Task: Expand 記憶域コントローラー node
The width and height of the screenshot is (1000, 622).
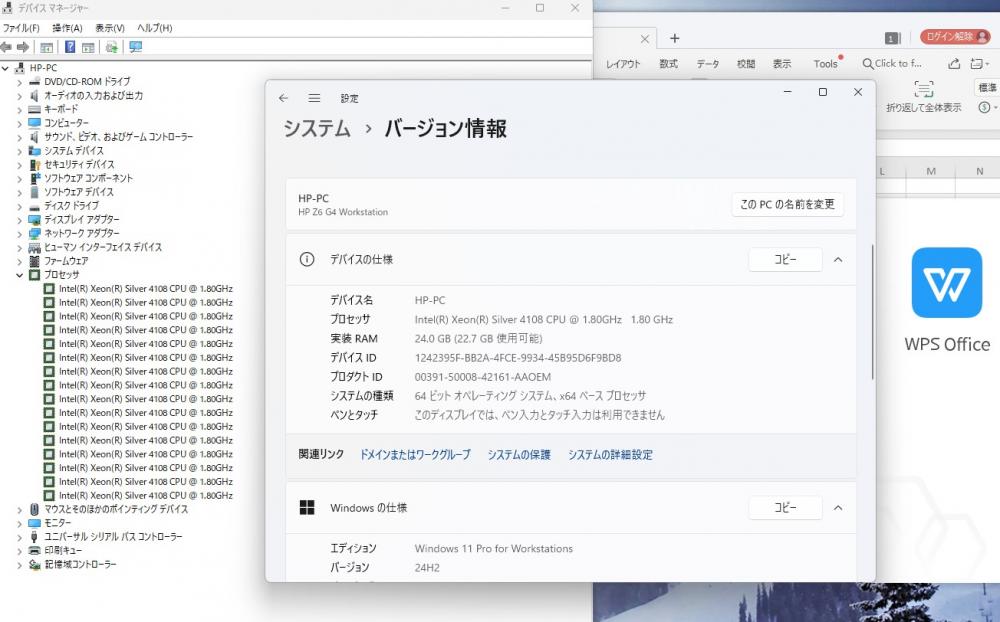Action: tap(19, 565)
